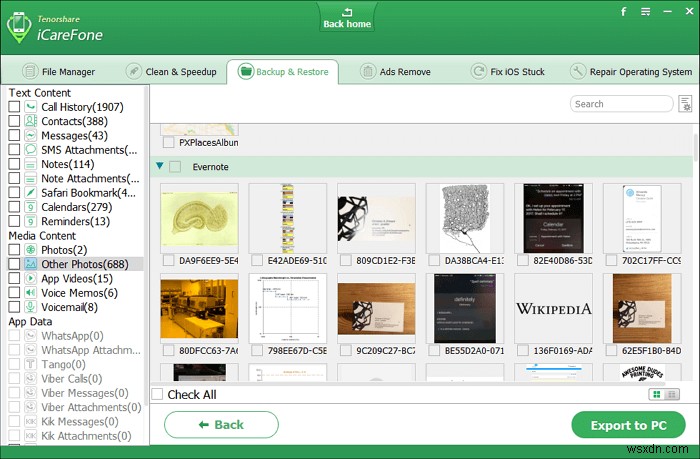Click the WhatsApp icon in App Data
The height and width of the screenshot is (459, 700).
(x=30, y=335)
